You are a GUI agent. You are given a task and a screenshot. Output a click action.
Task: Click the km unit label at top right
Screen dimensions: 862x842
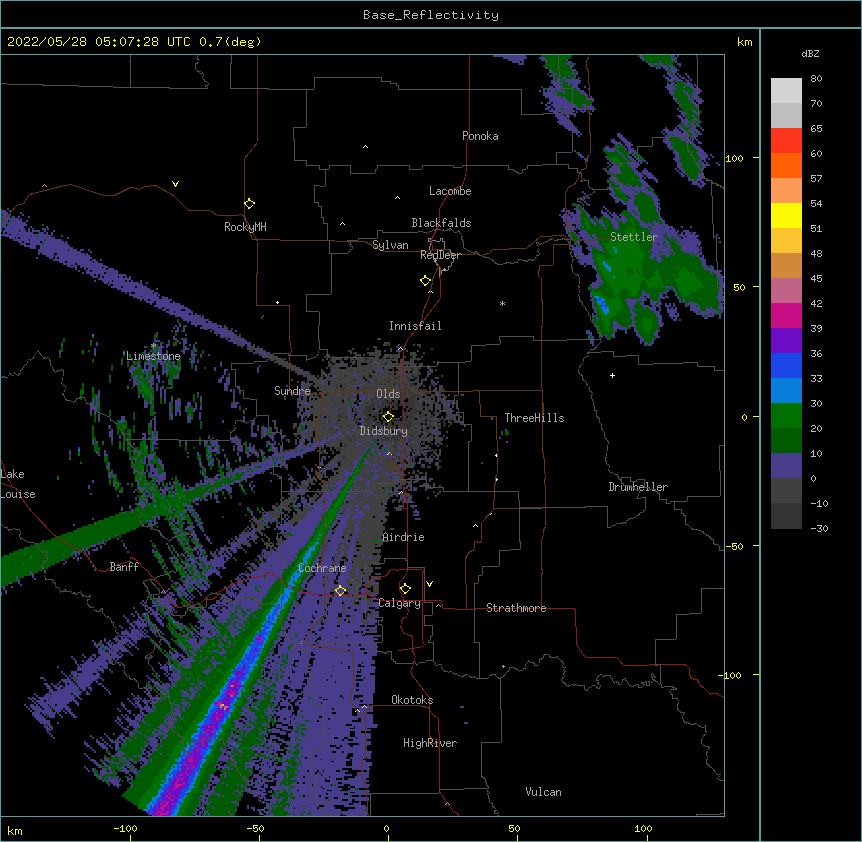744,42
